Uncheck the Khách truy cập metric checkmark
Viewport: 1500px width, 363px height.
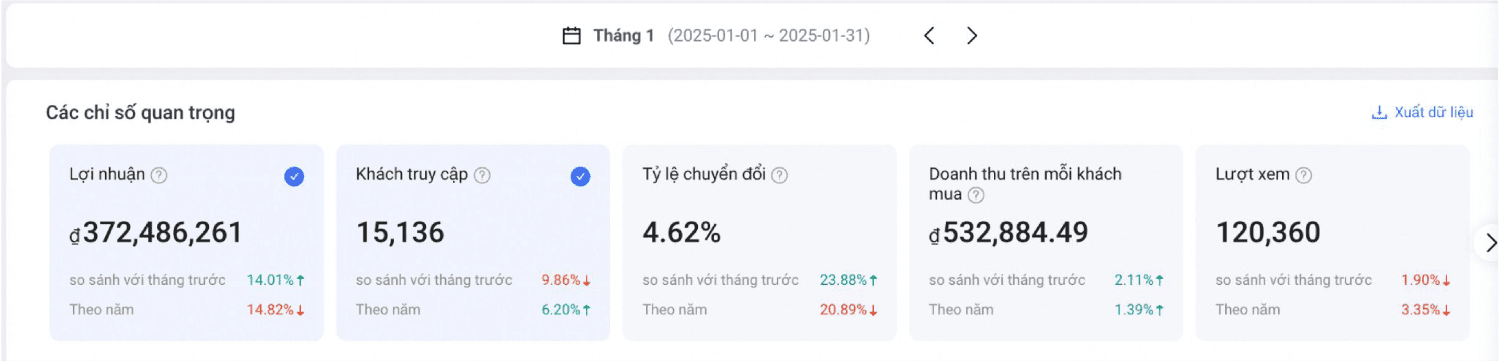coord(580,177)
